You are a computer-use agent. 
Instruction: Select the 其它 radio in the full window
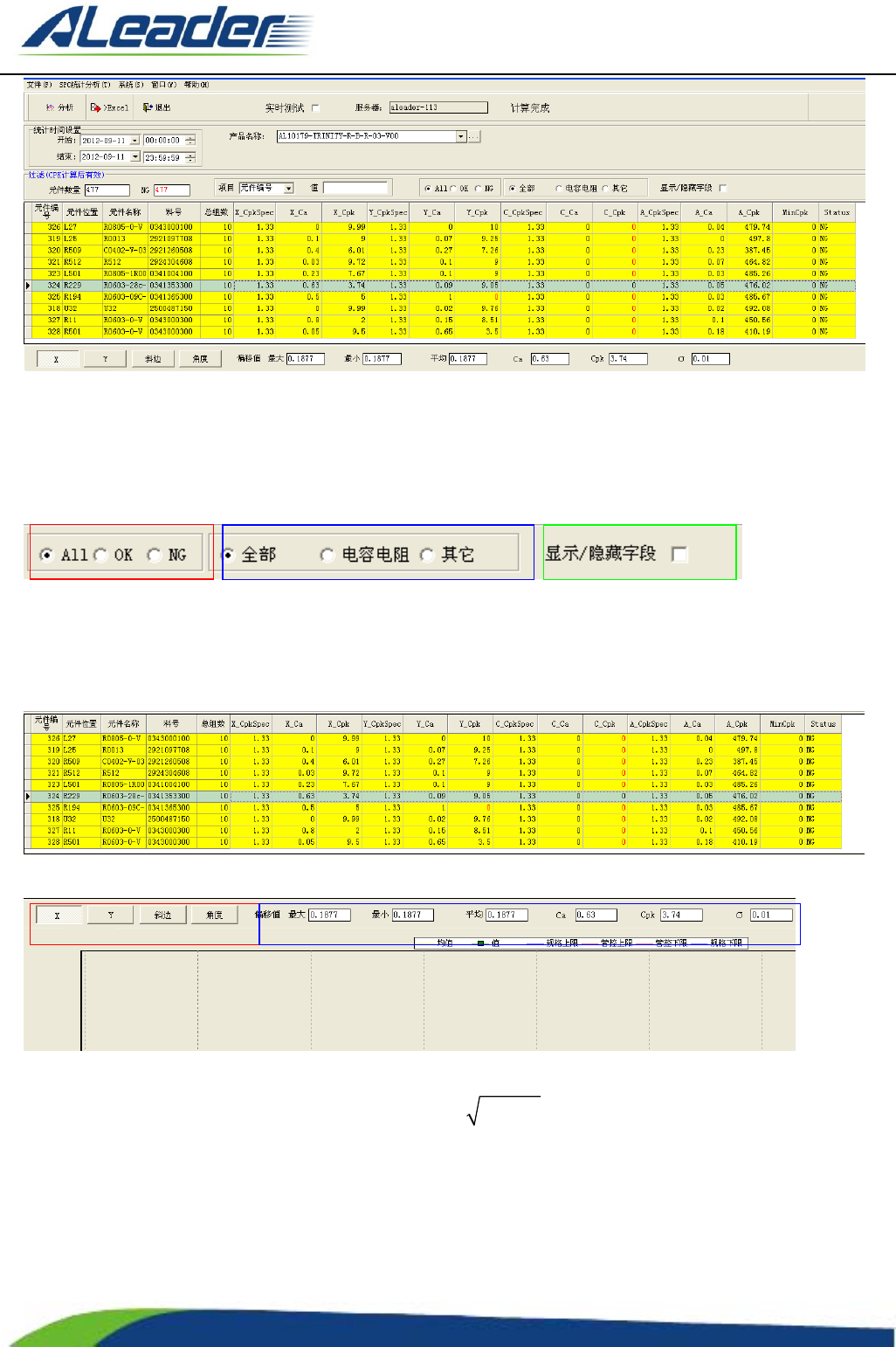coord(605,189)
